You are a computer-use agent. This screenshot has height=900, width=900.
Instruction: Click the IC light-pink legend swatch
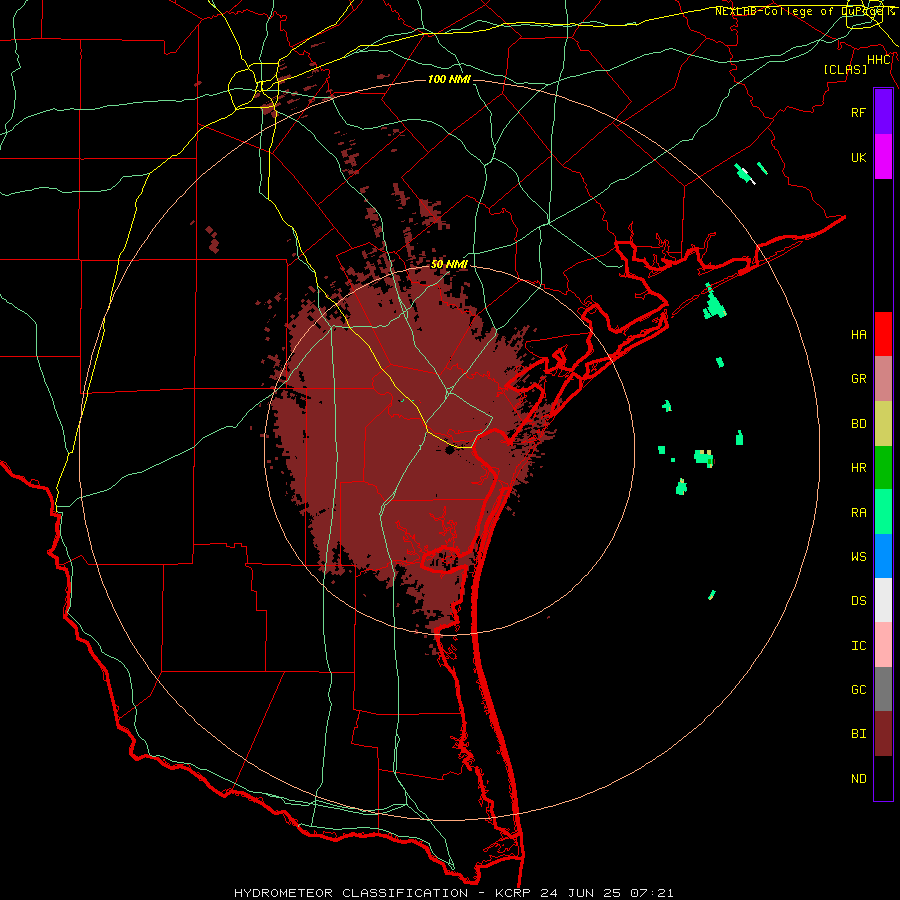coord(883,645)
